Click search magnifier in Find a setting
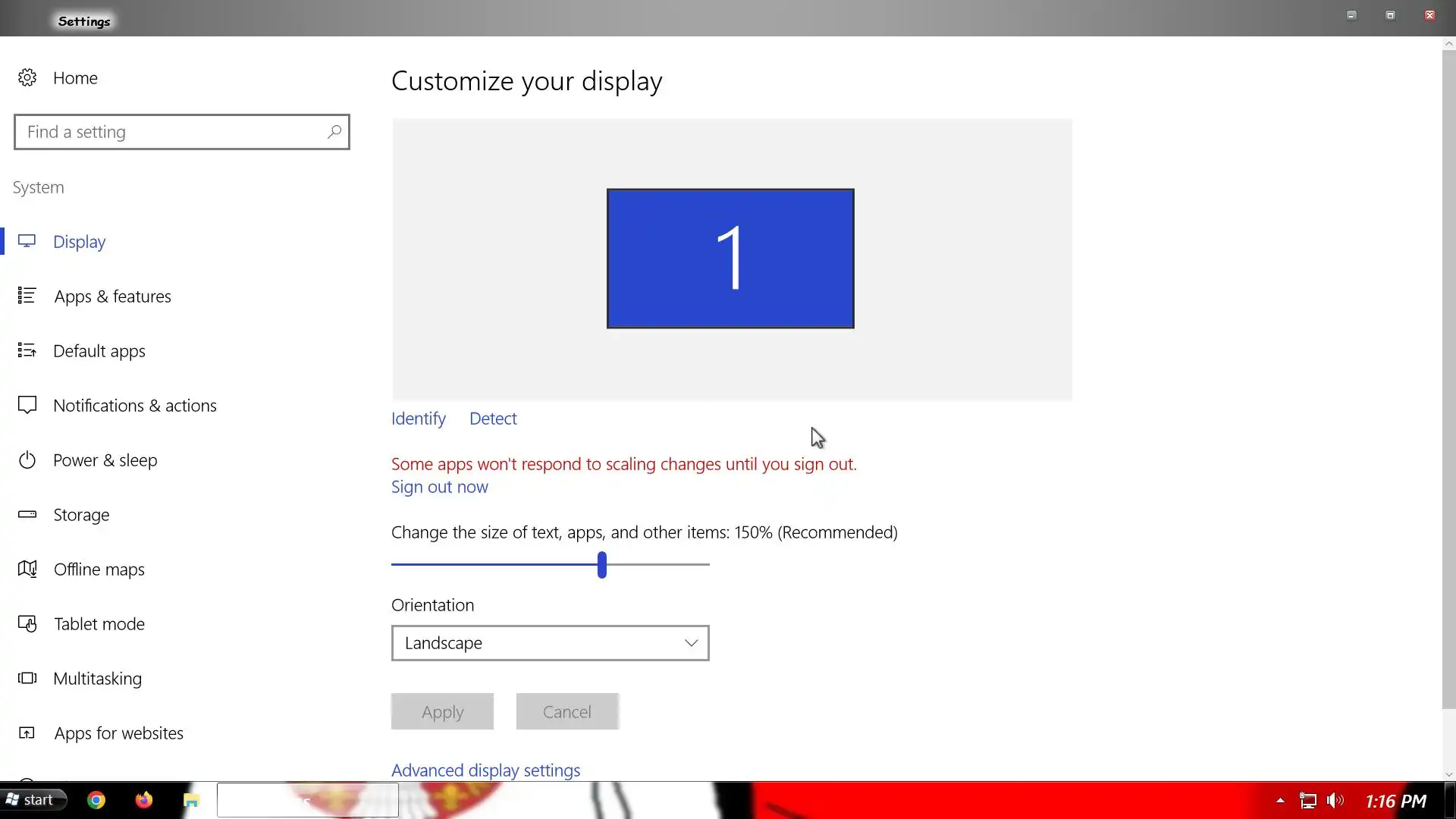1456x819 pixels. [x=334, y=132]
